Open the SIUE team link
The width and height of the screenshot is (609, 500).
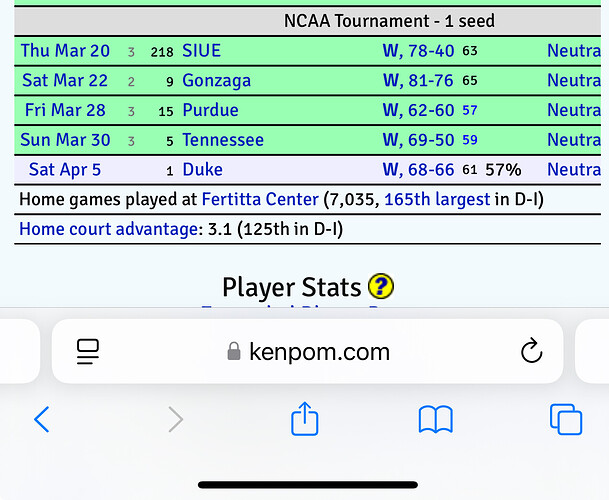click(x=202, y=51)
